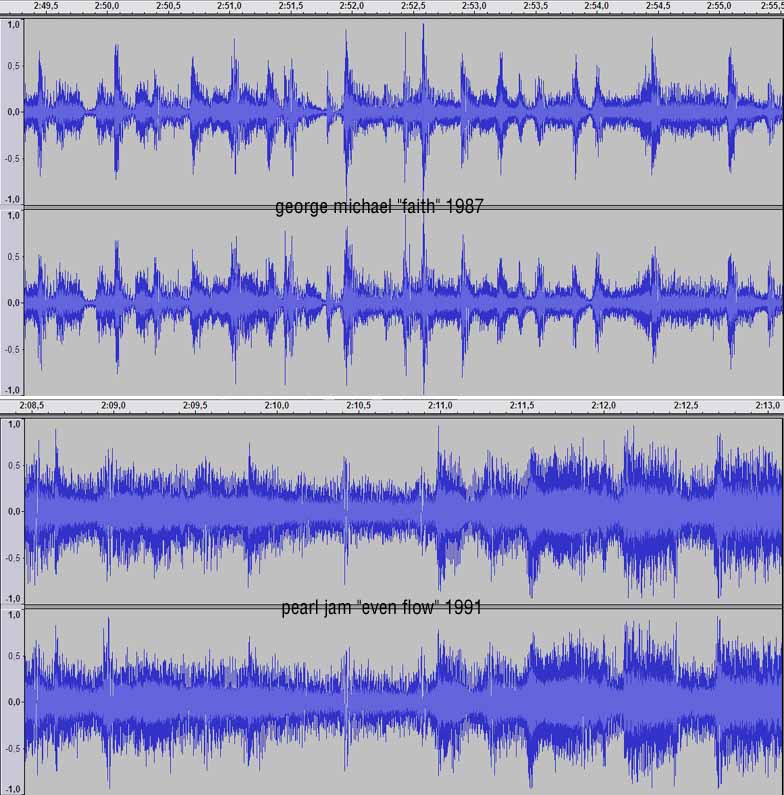Click the 2:13,0 timeline ruler mark
The image size is (784, 795).
tap(767, 406)
